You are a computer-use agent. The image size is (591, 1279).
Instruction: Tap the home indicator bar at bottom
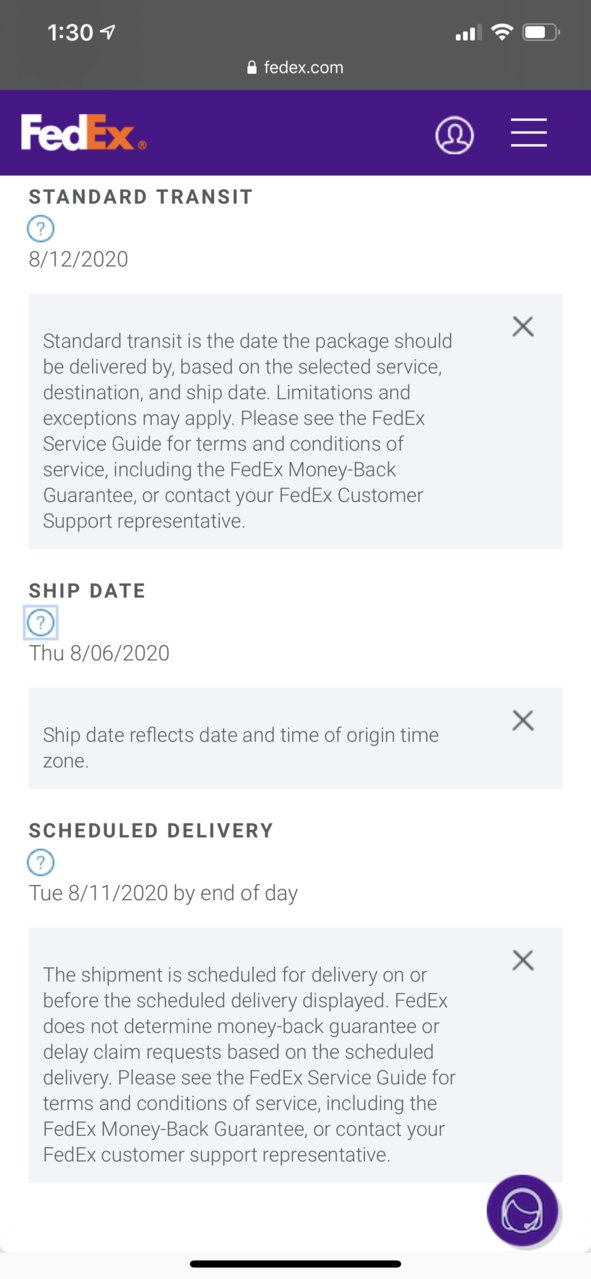[296, 1263]
